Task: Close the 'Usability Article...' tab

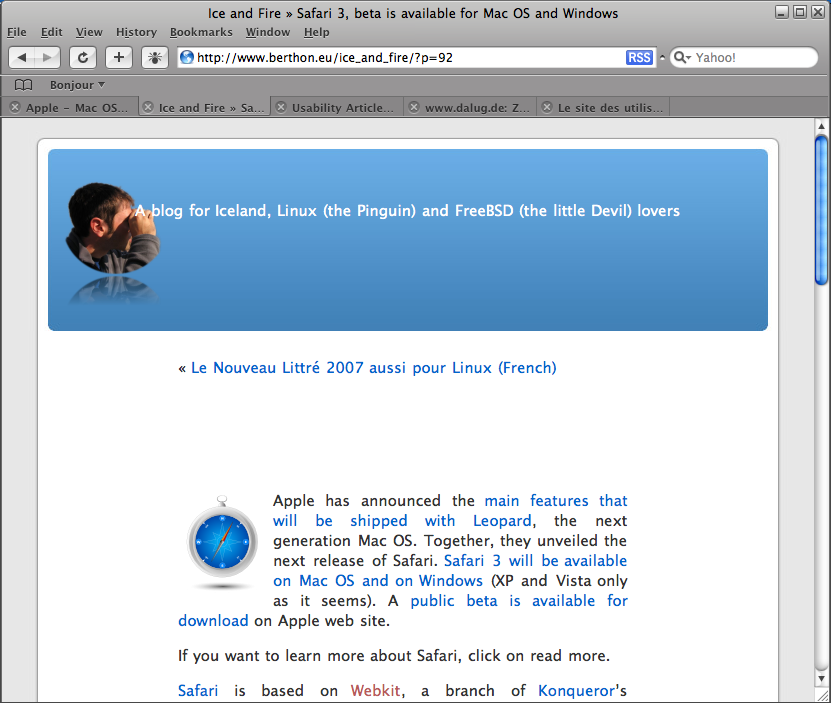Action: 281,107
